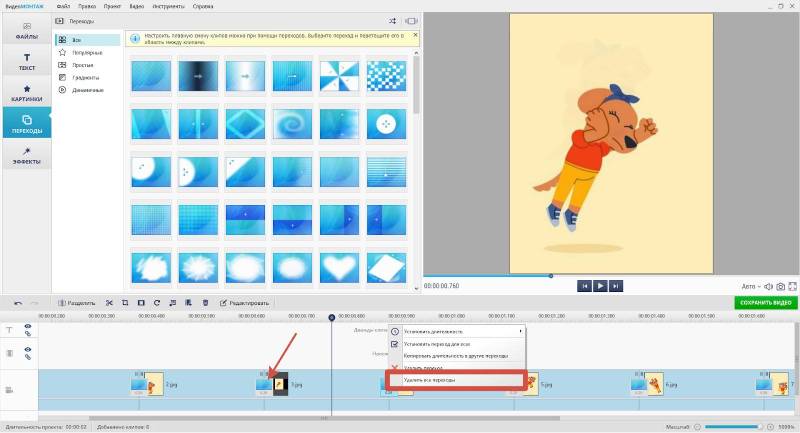Click the volume speaker icon under preview
Image resolution: width=800 pixels, height=433 pixels.
(768, 287)
